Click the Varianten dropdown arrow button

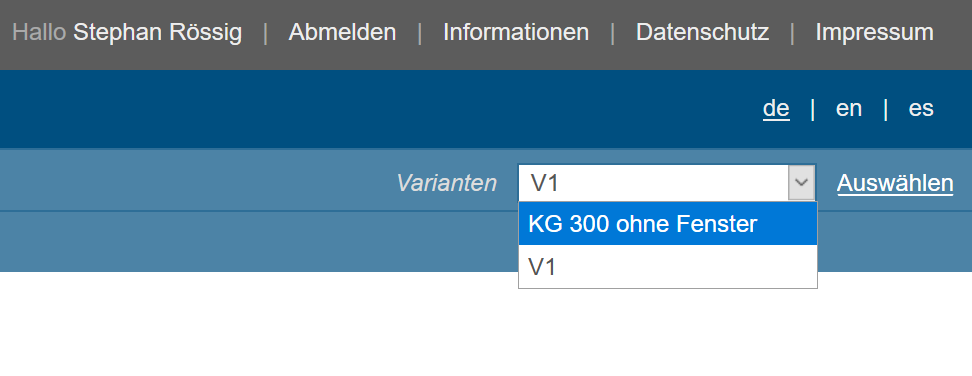(x=802, y=183)
